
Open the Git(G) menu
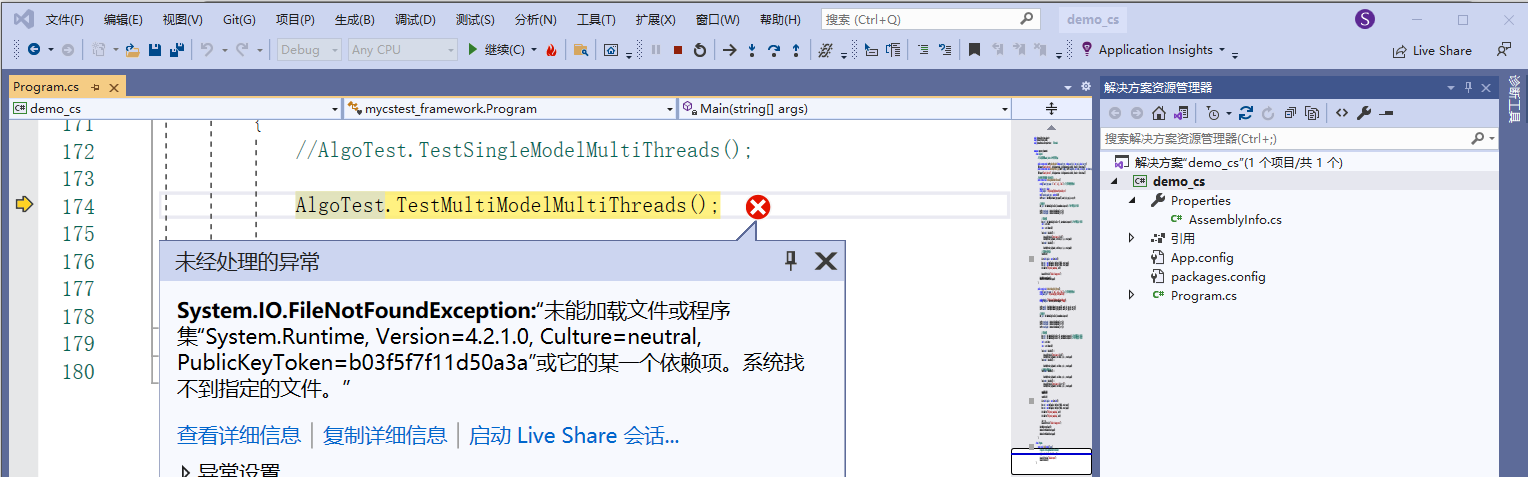(239, 20)
